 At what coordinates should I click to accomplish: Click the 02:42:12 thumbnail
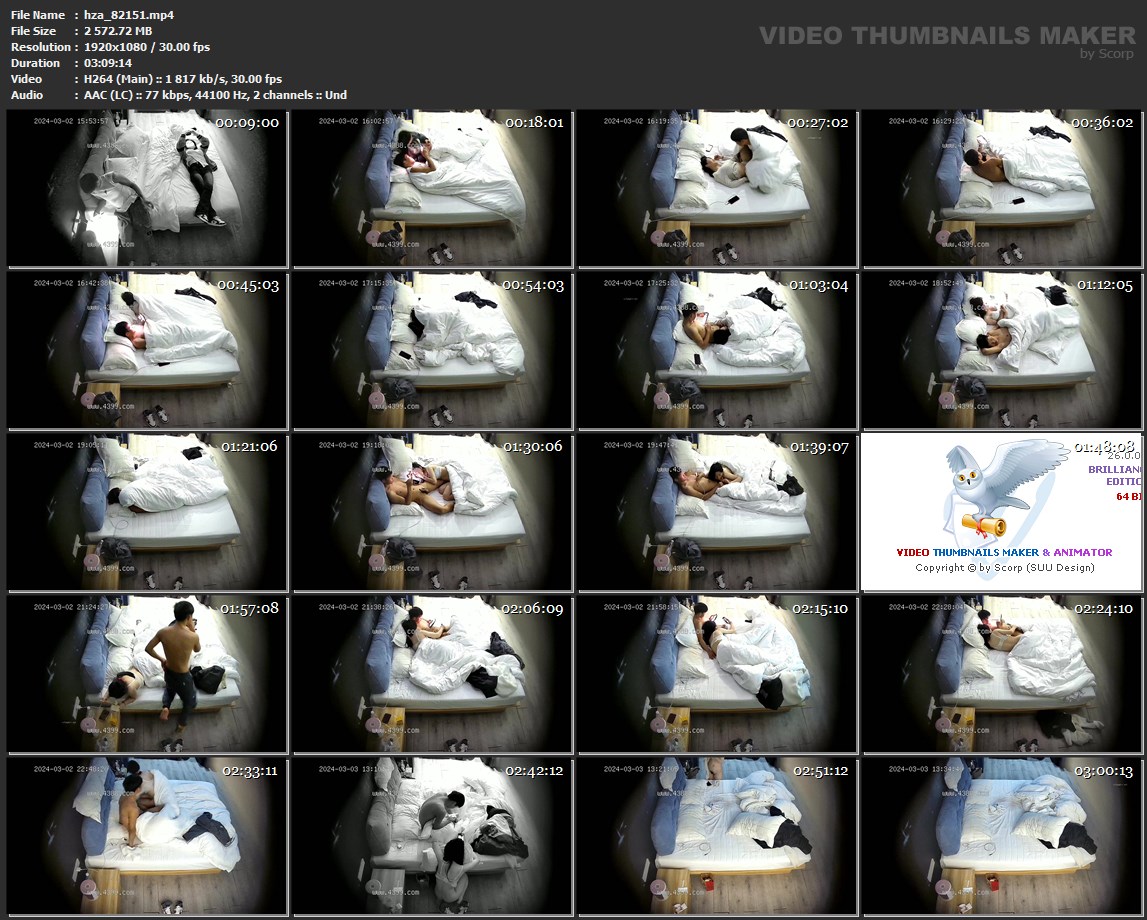[x=432, y=836]
